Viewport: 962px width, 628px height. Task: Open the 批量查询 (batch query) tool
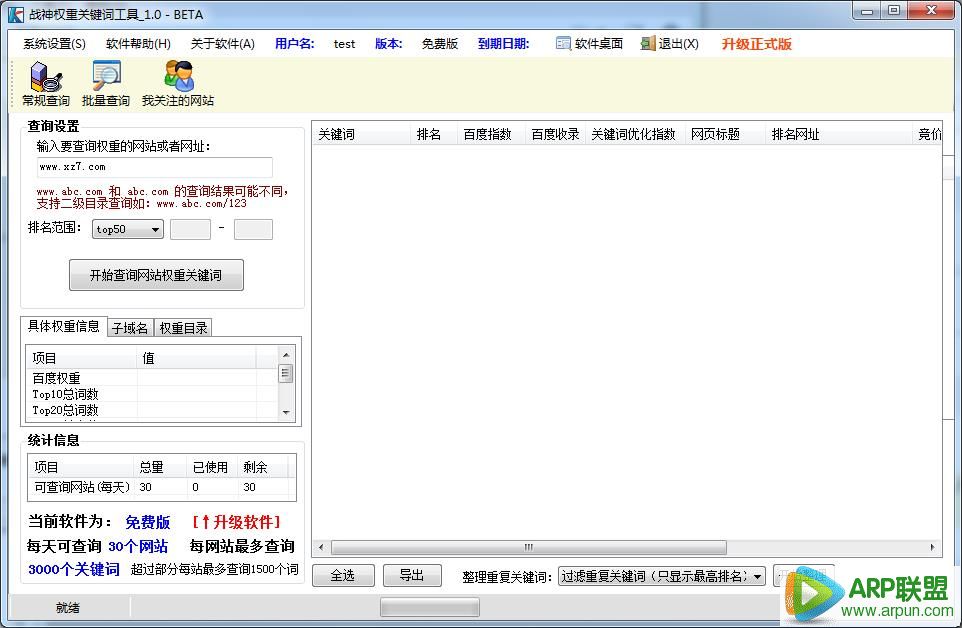click(x=106, y=84)
